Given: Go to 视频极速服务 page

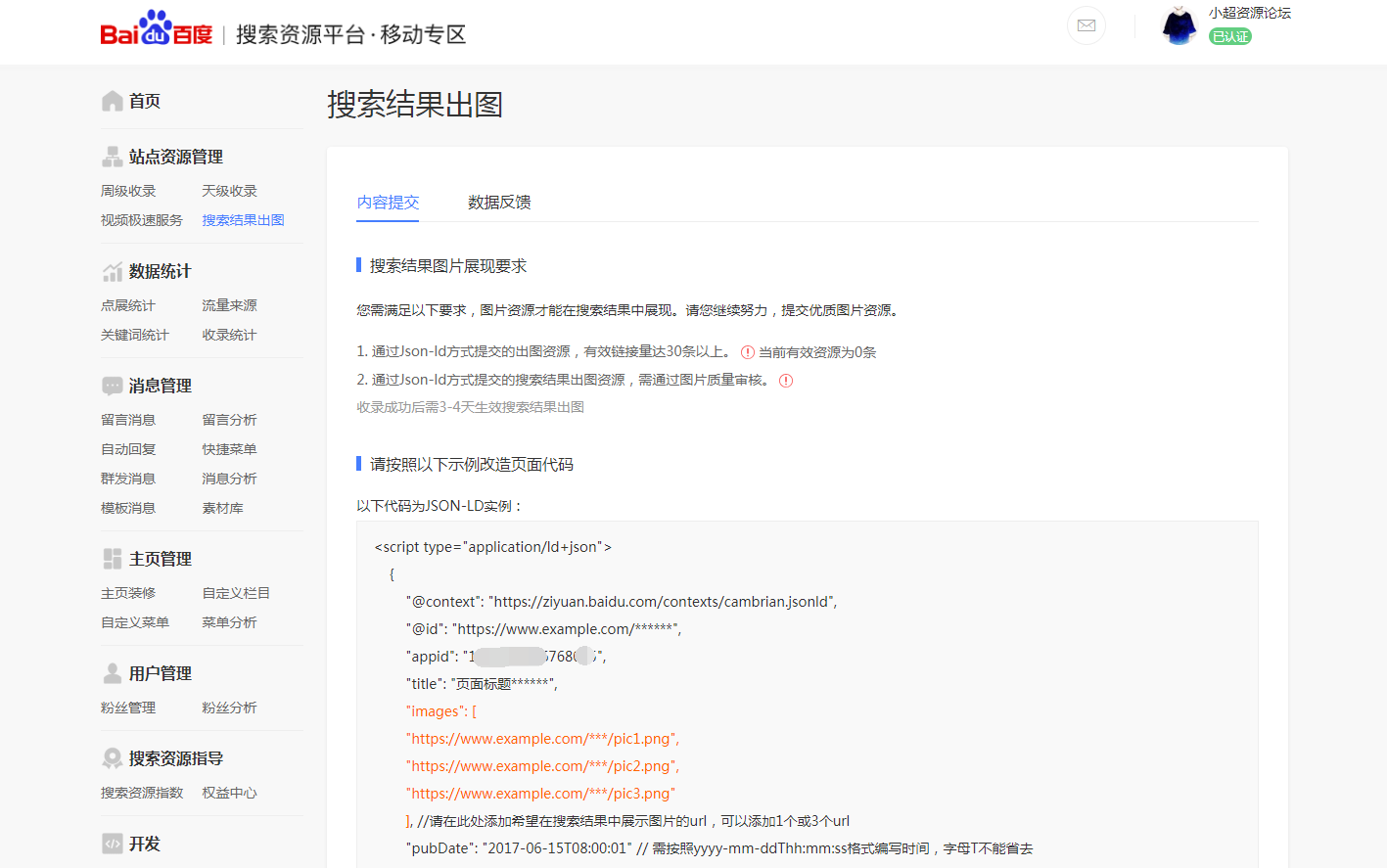Looking at the screenshot, I should pyautogui.click(x=142, y=220).
